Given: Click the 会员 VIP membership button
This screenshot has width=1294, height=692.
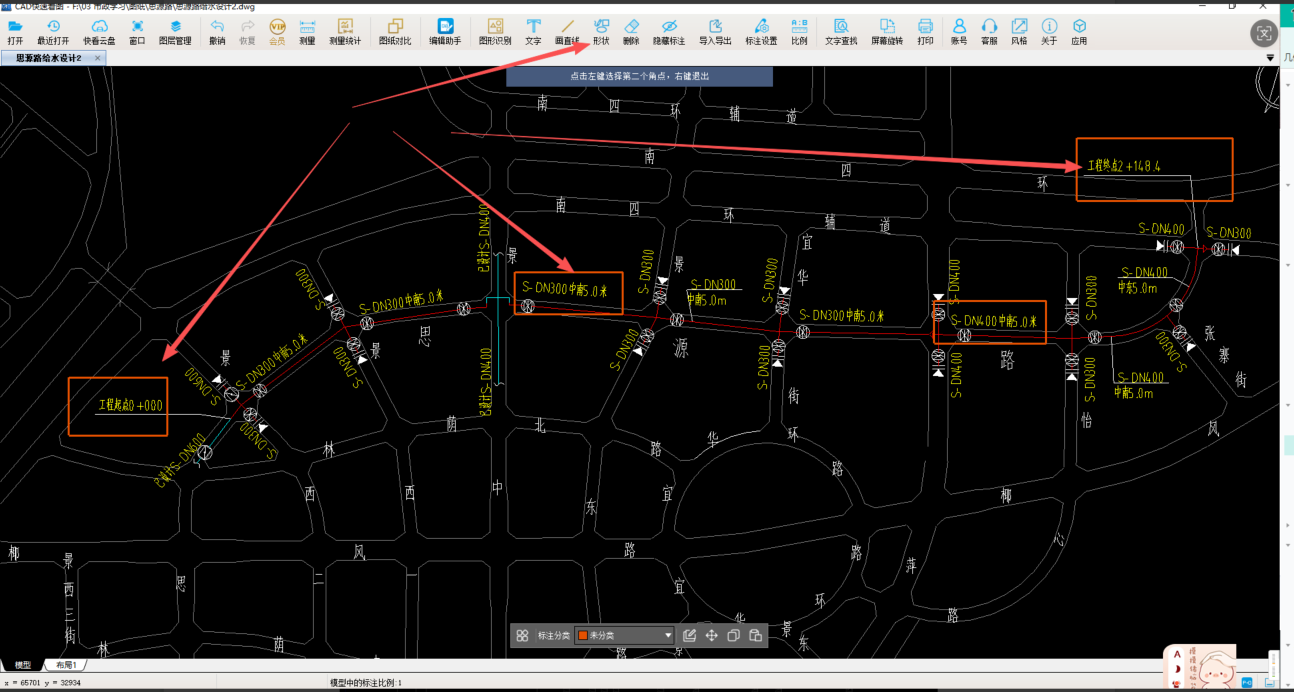Looking at the screenshot, I should click(277, 32).
